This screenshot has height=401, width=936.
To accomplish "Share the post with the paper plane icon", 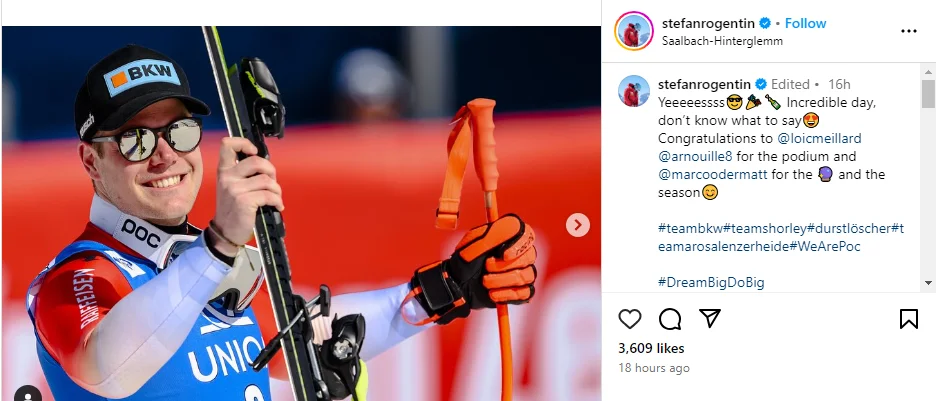I will click(x=710, y=318).
